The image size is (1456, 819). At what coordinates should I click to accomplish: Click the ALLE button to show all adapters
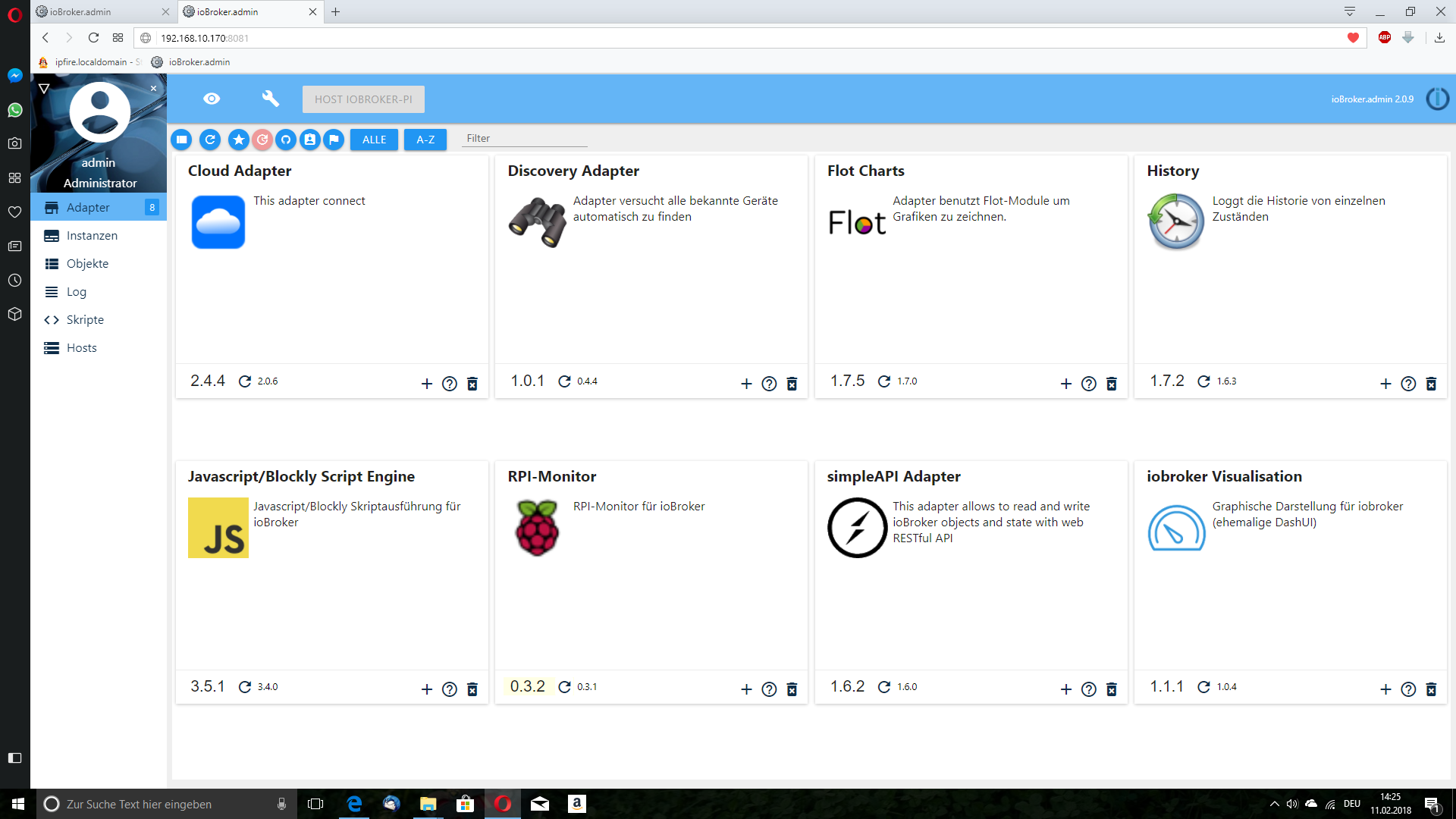(x=374, y=140)
